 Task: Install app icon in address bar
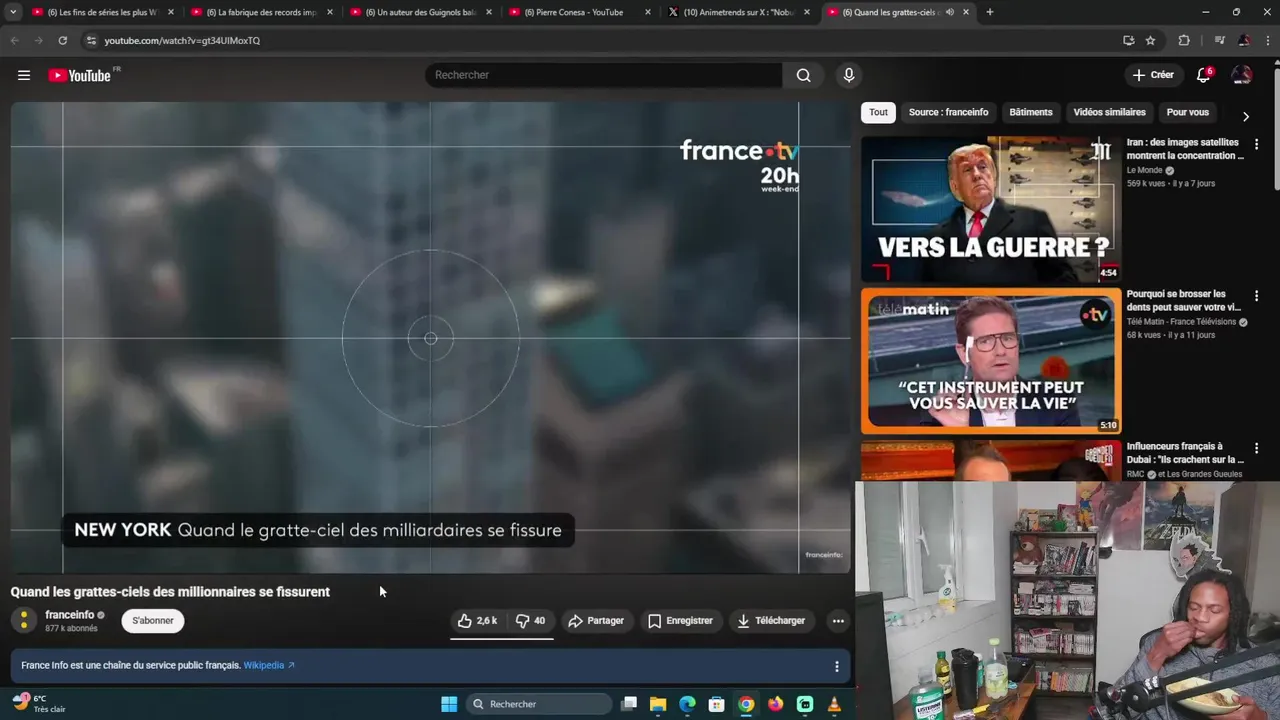(x=1128, y=40)
